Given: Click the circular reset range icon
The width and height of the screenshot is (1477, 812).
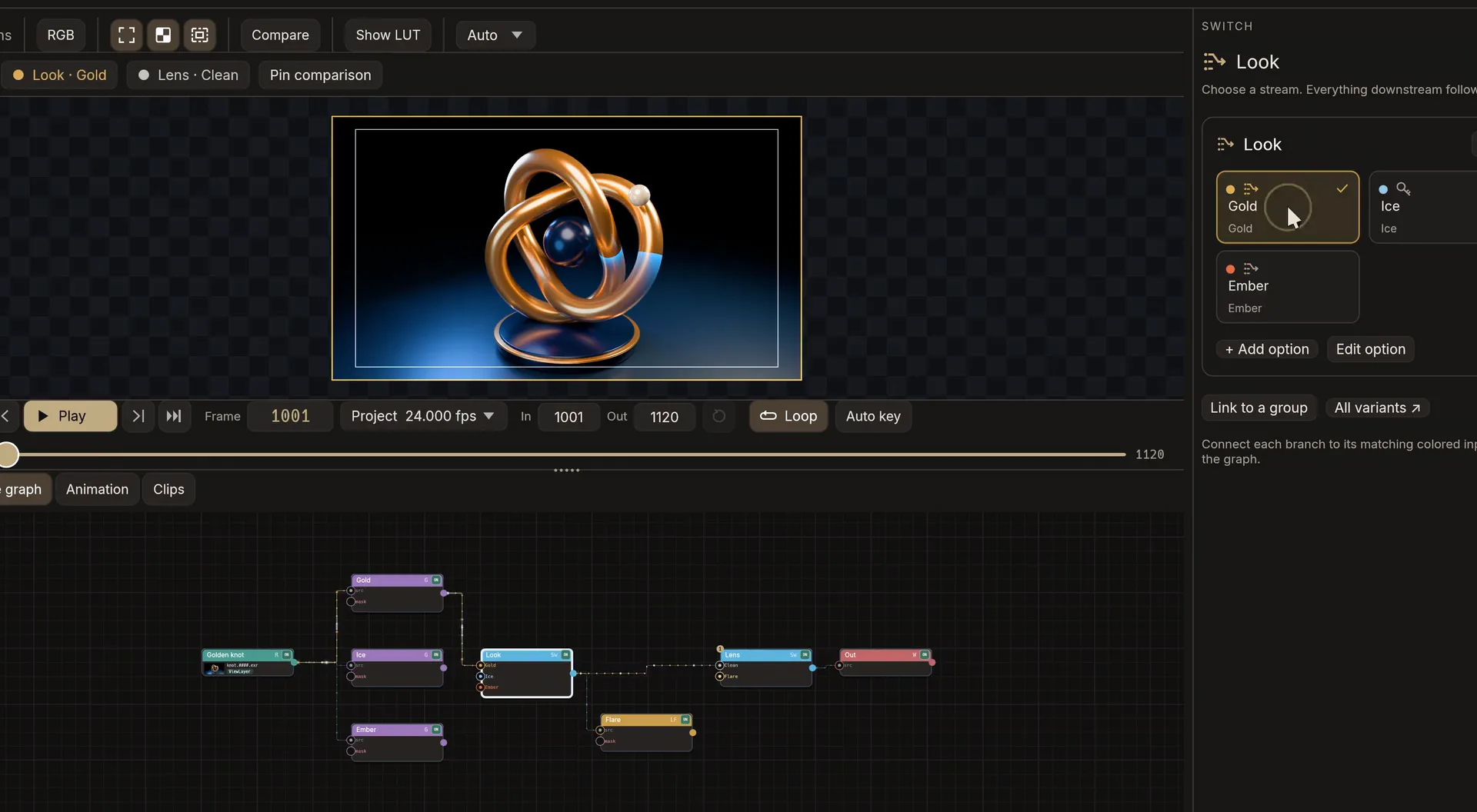Looking at the screenshot, I should 718,416.
